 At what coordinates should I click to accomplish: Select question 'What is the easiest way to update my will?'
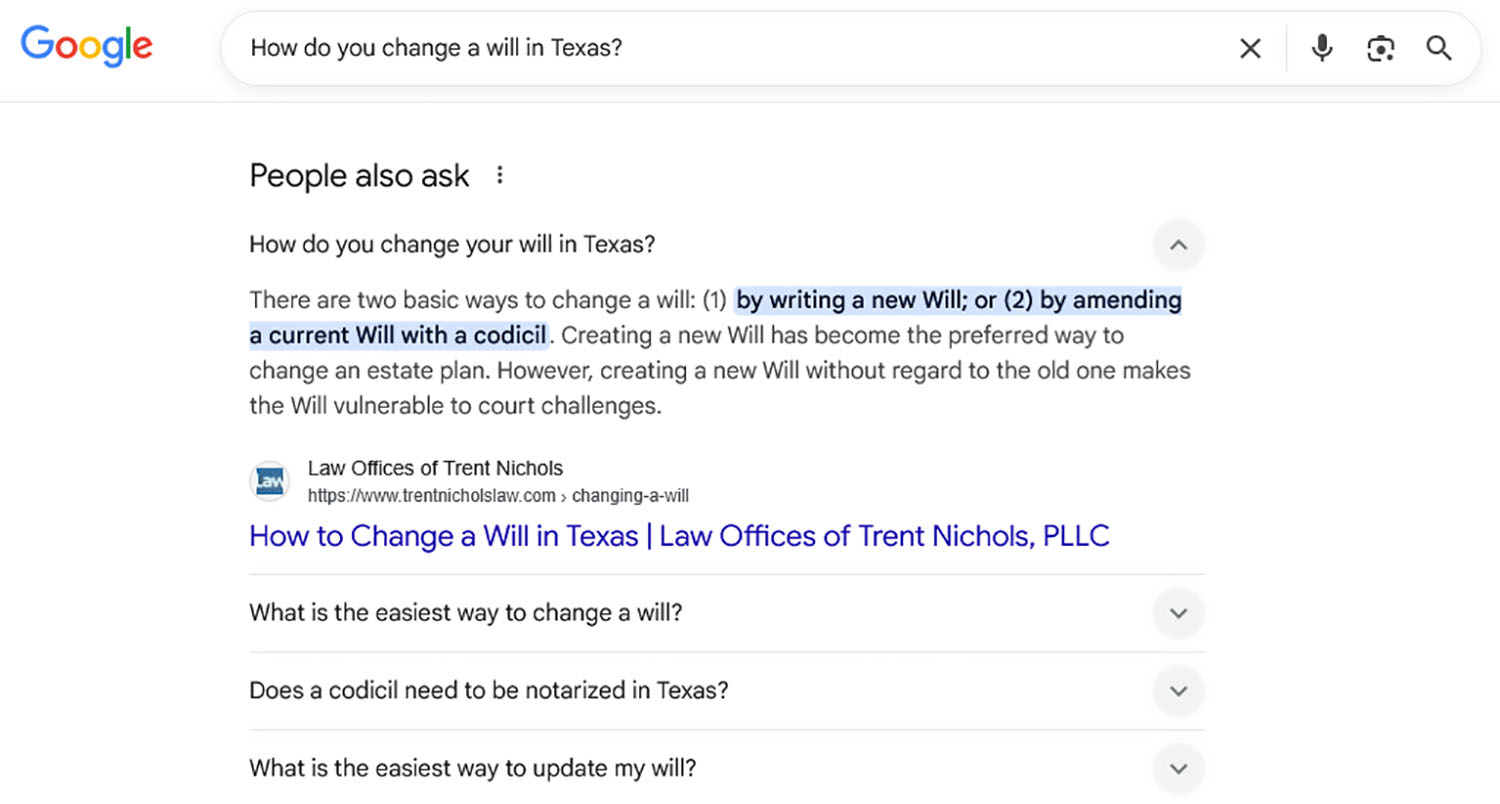pyautogui.click(x=472, y=769)
